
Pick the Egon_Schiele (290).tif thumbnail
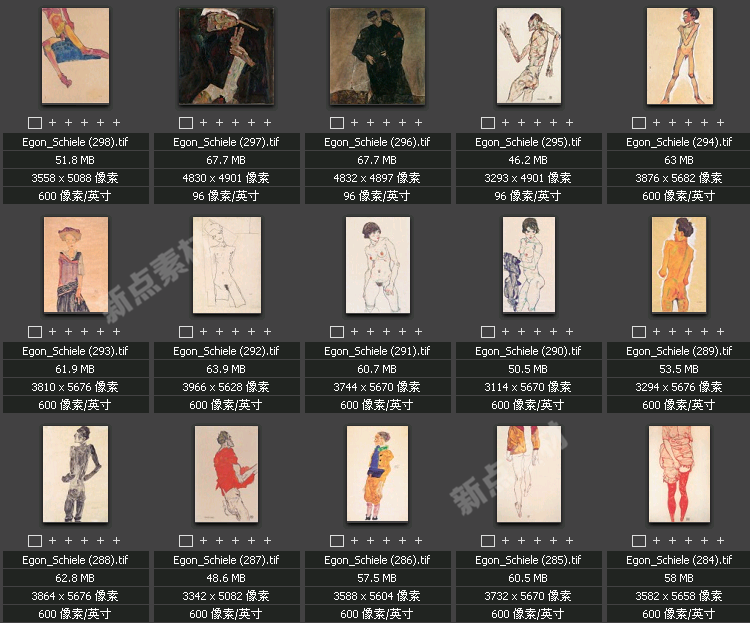(x=529, y=265)
